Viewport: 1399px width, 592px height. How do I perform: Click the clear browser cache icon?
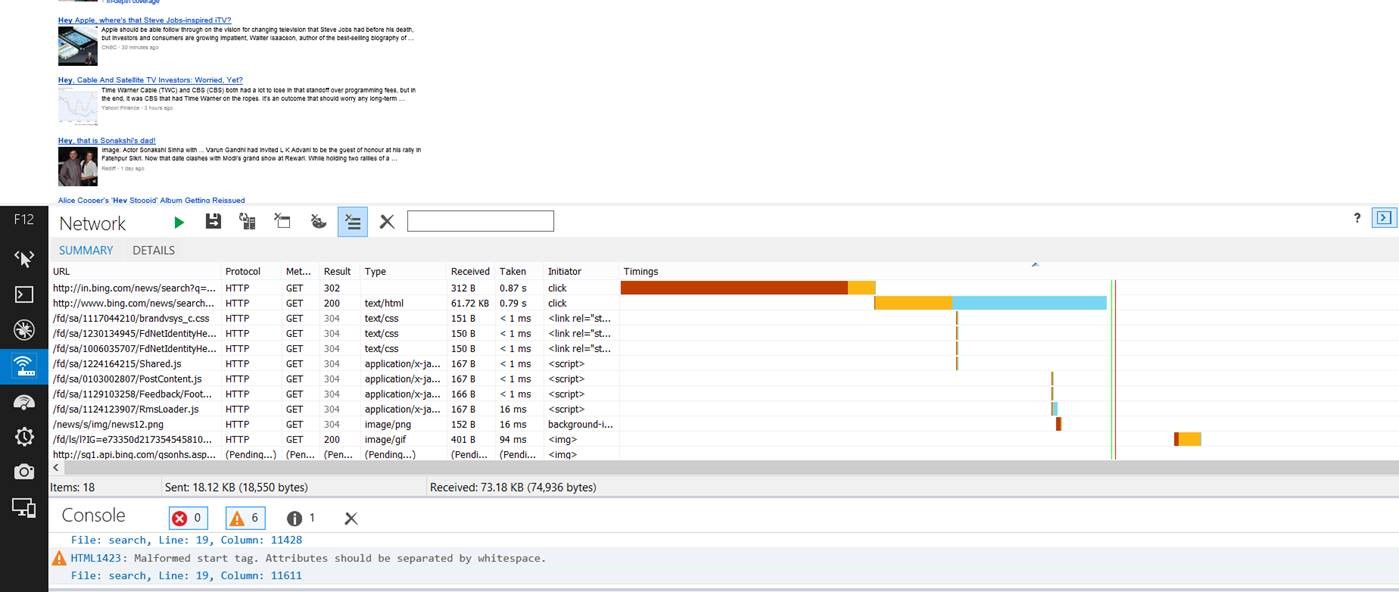(x=282, y=221)
